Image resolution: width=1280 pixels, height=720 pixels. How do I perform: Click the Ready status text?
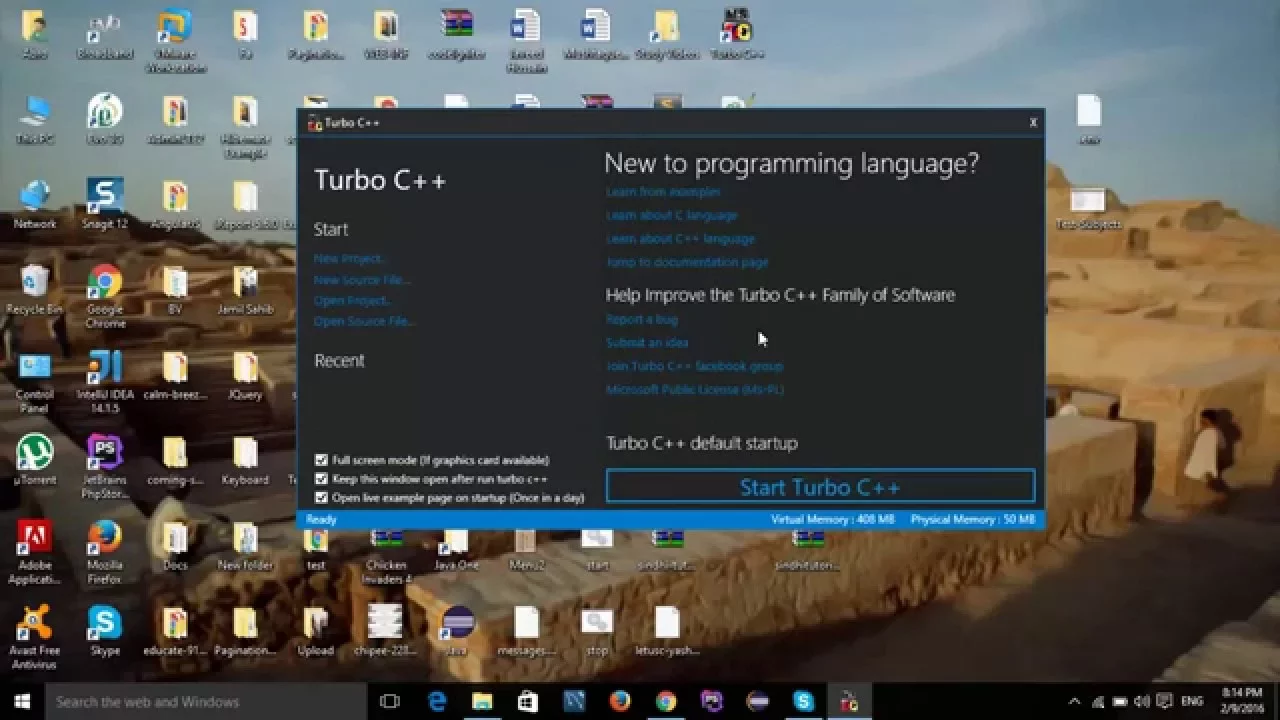321,520
